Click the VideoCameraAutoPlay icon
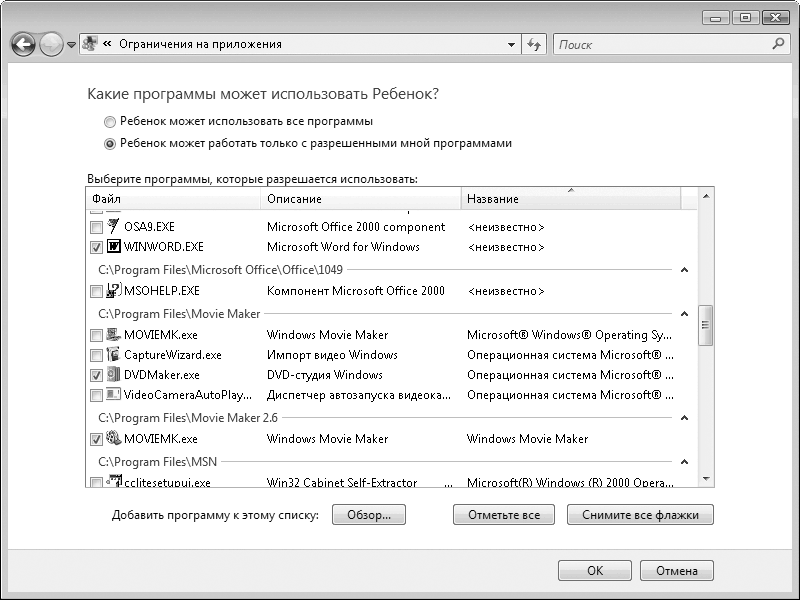This screenshot has width=800, height=600. pyautogui.click(x=113, y=394)
